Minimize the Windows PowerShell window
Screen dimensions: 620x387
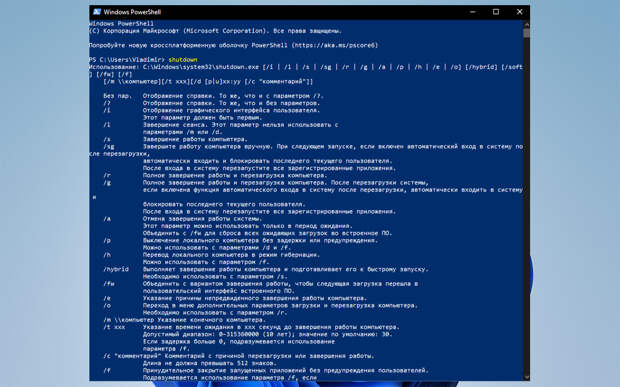point(473,12)
